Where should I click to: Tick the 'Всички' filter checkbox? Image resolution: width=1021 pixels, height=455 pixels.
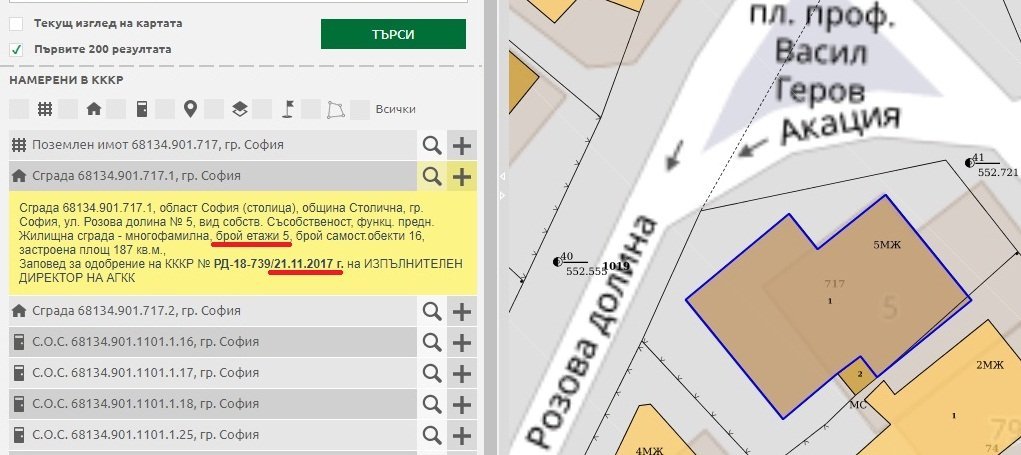coord(362,109)
